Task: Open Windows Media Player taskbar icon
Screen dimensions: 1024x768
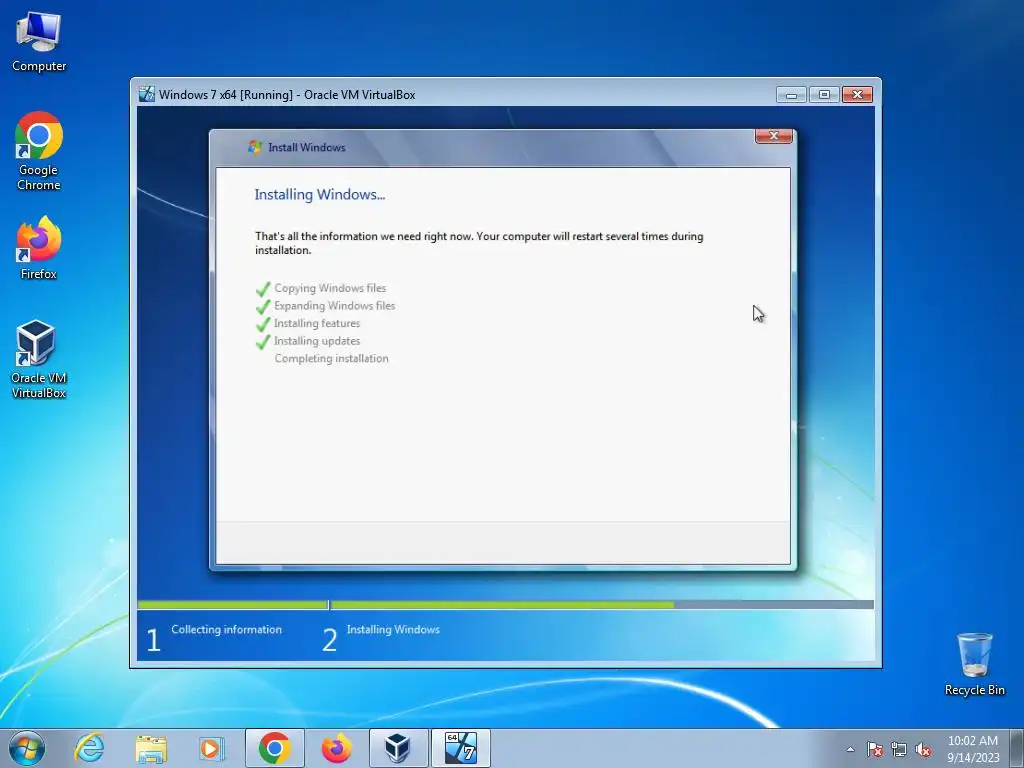Action: (212, 748)
